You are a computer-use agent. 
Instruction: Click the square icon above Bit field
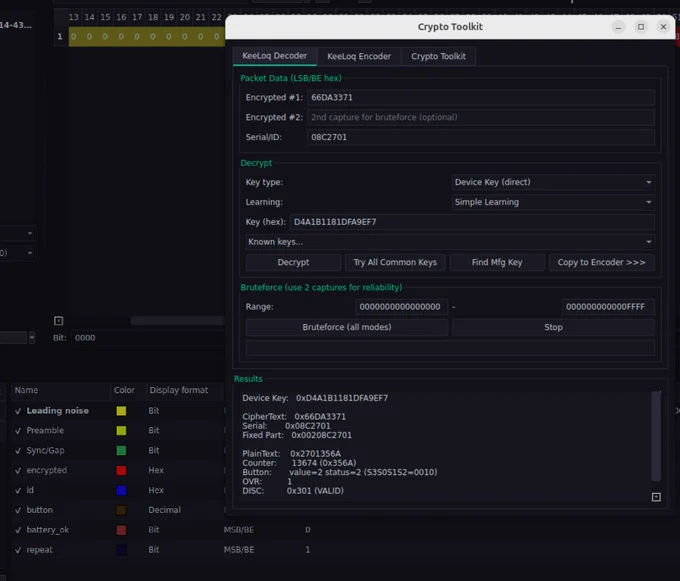pyautogui.click(x=59, y=321)
